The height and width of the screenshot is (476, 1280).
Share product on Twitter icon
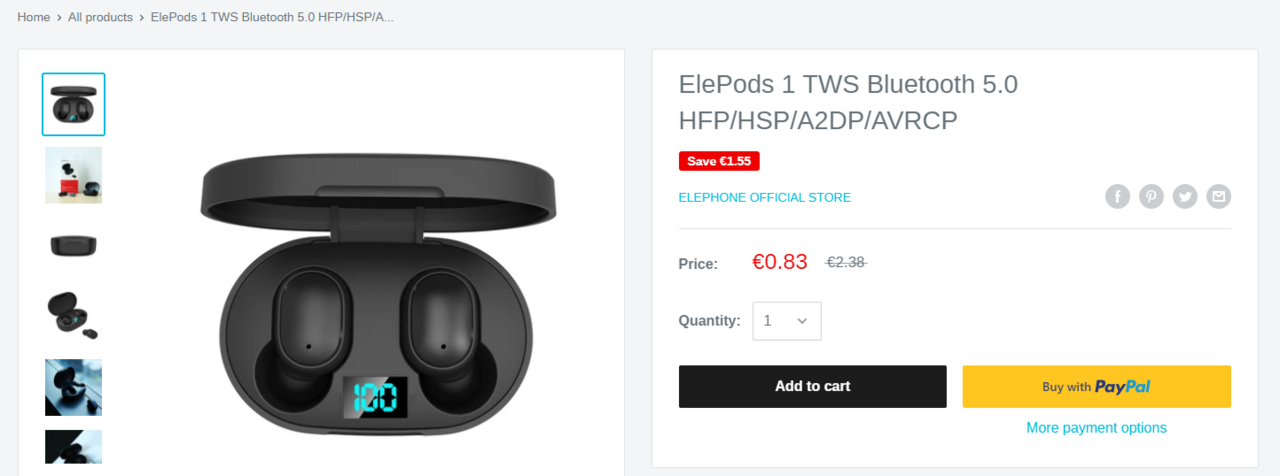click(1185, 196)
